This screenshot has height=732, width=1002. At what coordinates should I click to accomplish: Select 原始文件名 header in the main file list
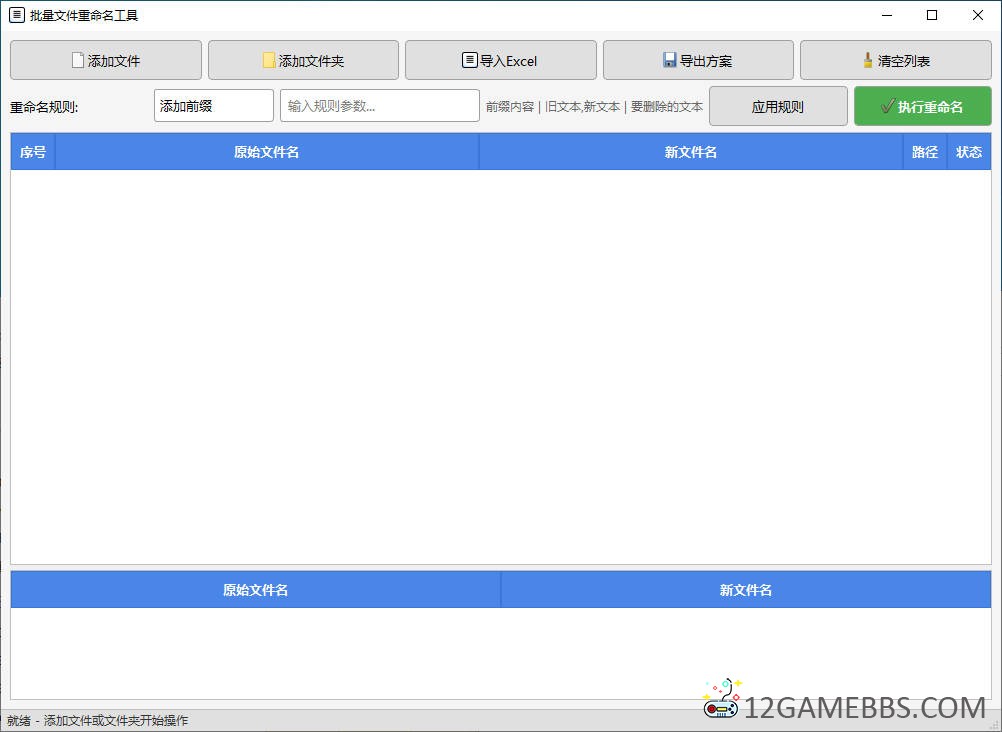(267, 152)
